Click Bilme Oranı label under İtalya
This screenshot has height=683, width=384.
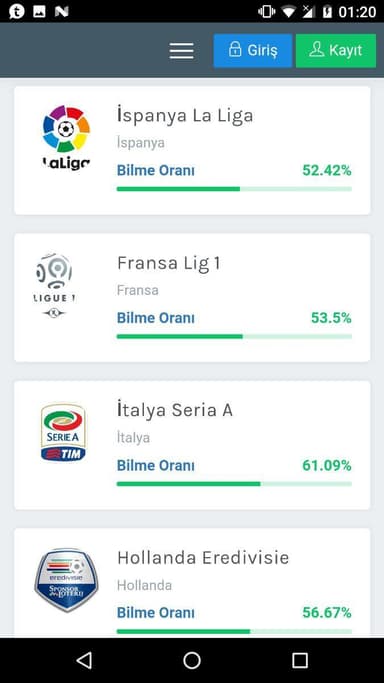(x=155, y=465)
